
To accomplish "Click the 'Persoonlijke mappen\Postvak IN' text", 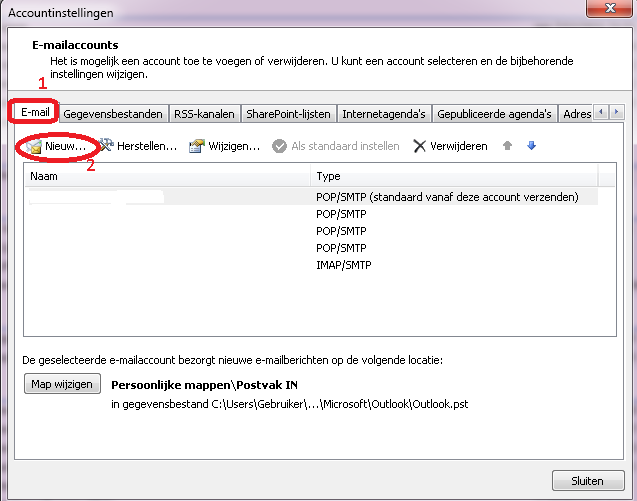I will pyautogui.click(x=204, y=385).
